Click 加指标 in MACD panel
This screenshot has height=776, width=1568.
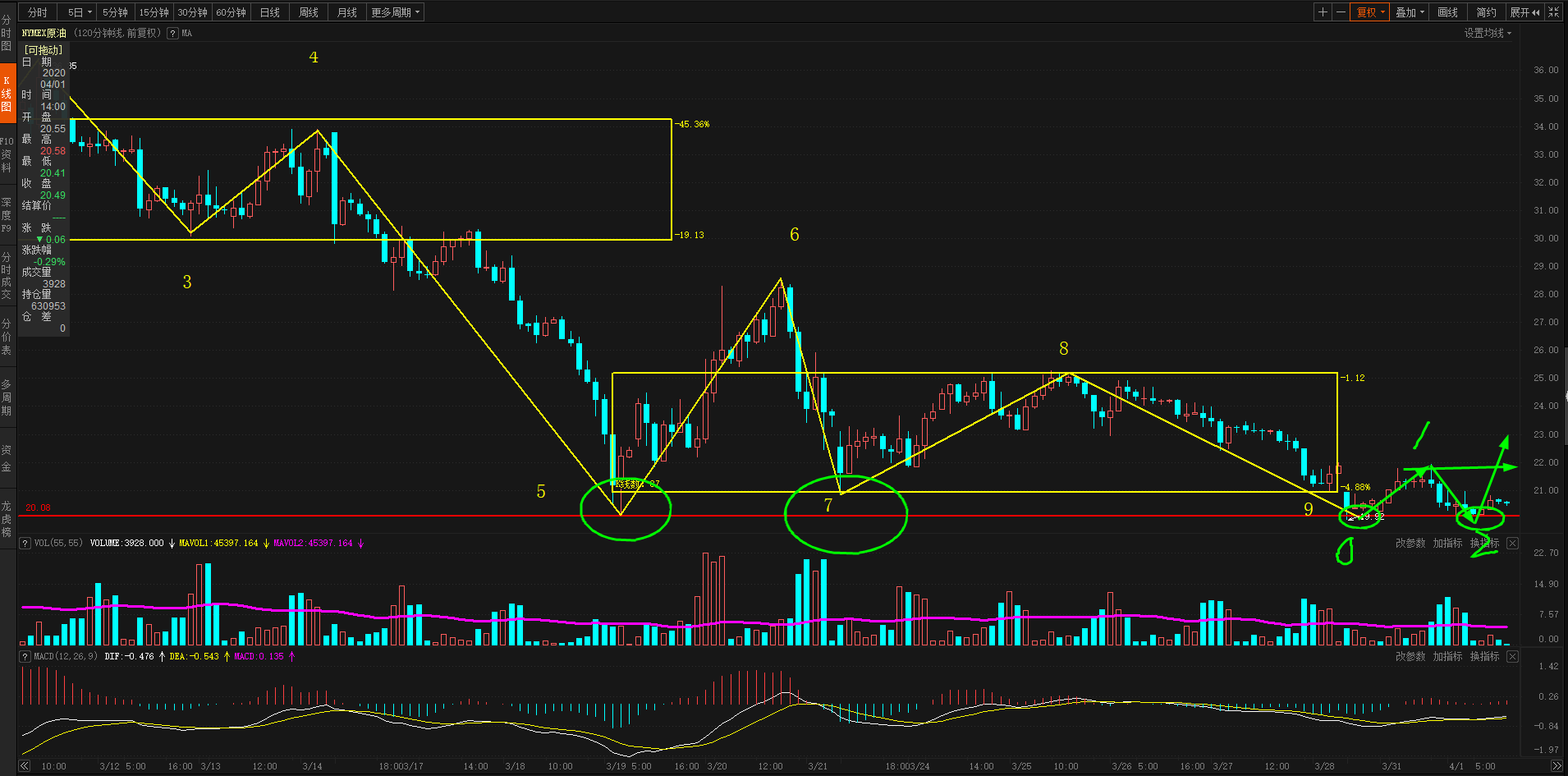click(x=1447, y=657)
